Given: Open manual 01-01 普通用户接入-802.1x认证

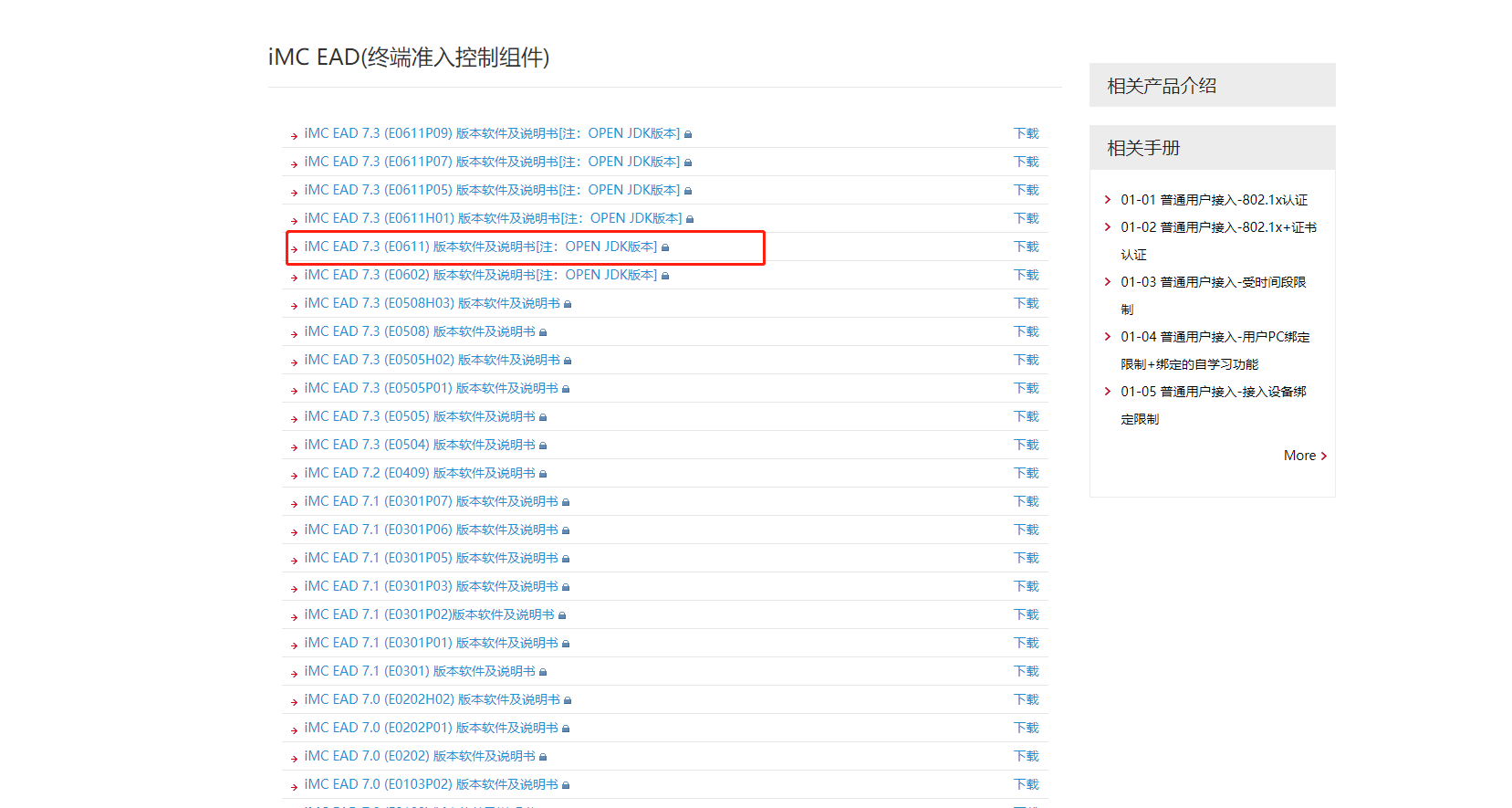Looking at the screenshot, I should (x=1215, y=200).
